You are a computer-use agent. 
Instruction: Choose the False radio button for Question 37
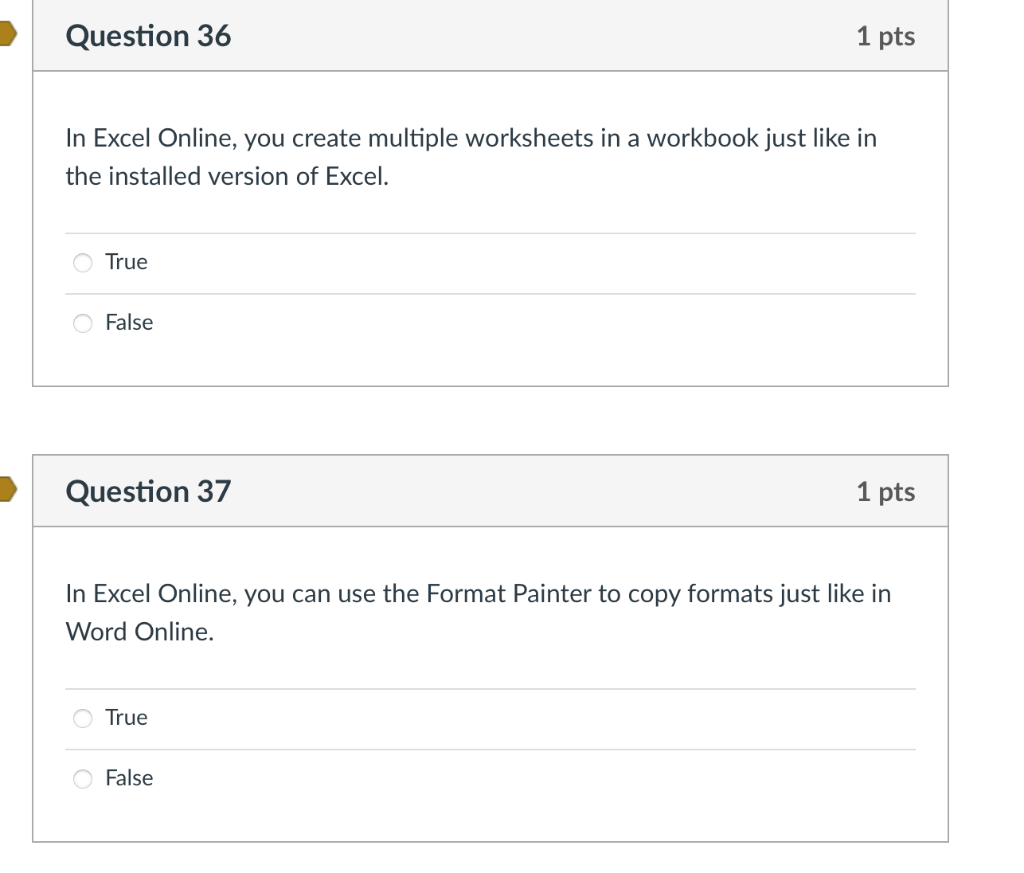[x=82, y=779]
